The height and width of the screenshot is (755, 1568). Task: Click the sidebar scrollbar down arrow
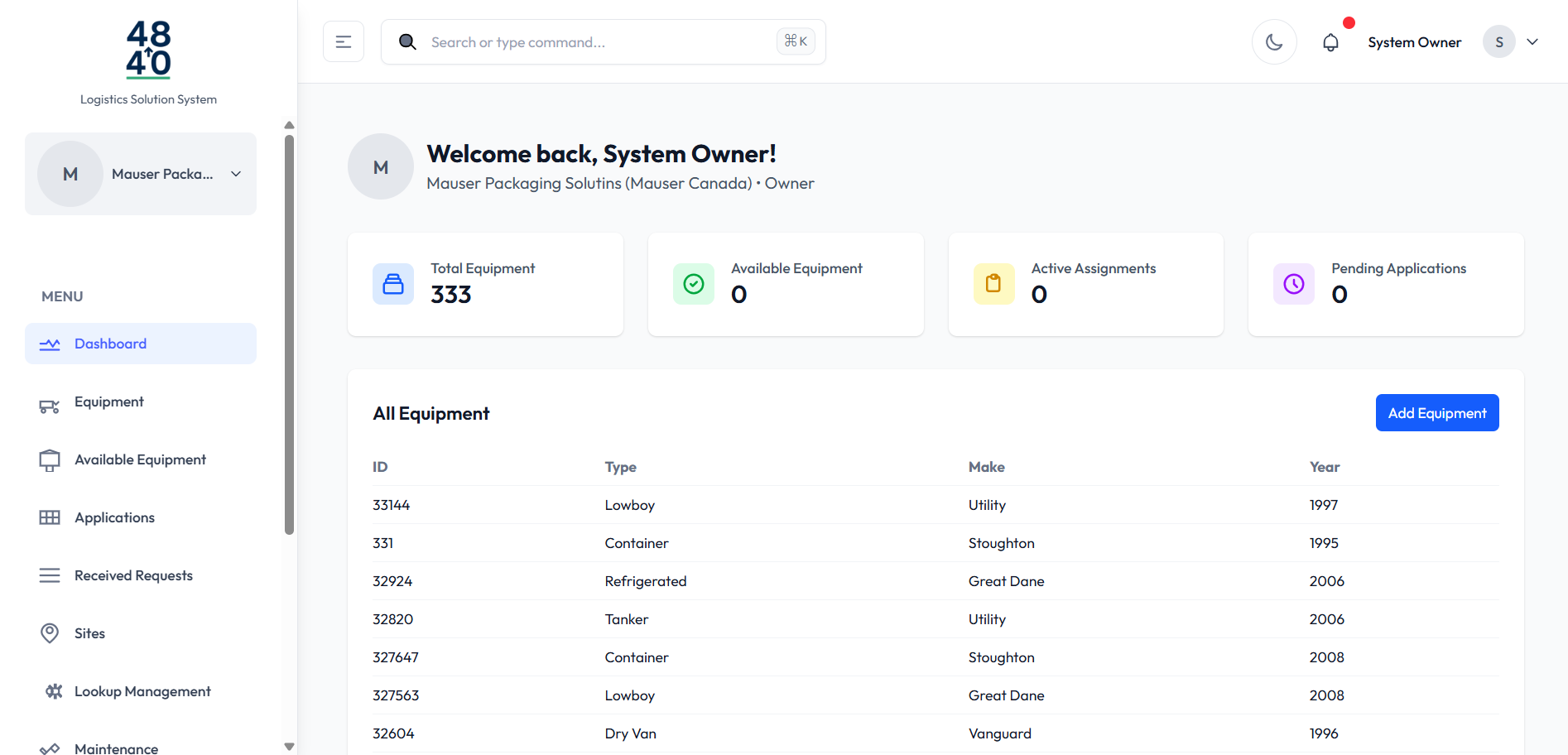(x=289, y=746)
